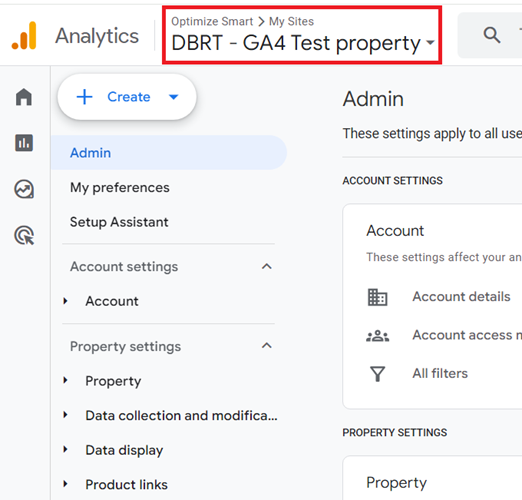Open the Account details link
Viewport: 522px width, 500px height.
pos(461,296)
